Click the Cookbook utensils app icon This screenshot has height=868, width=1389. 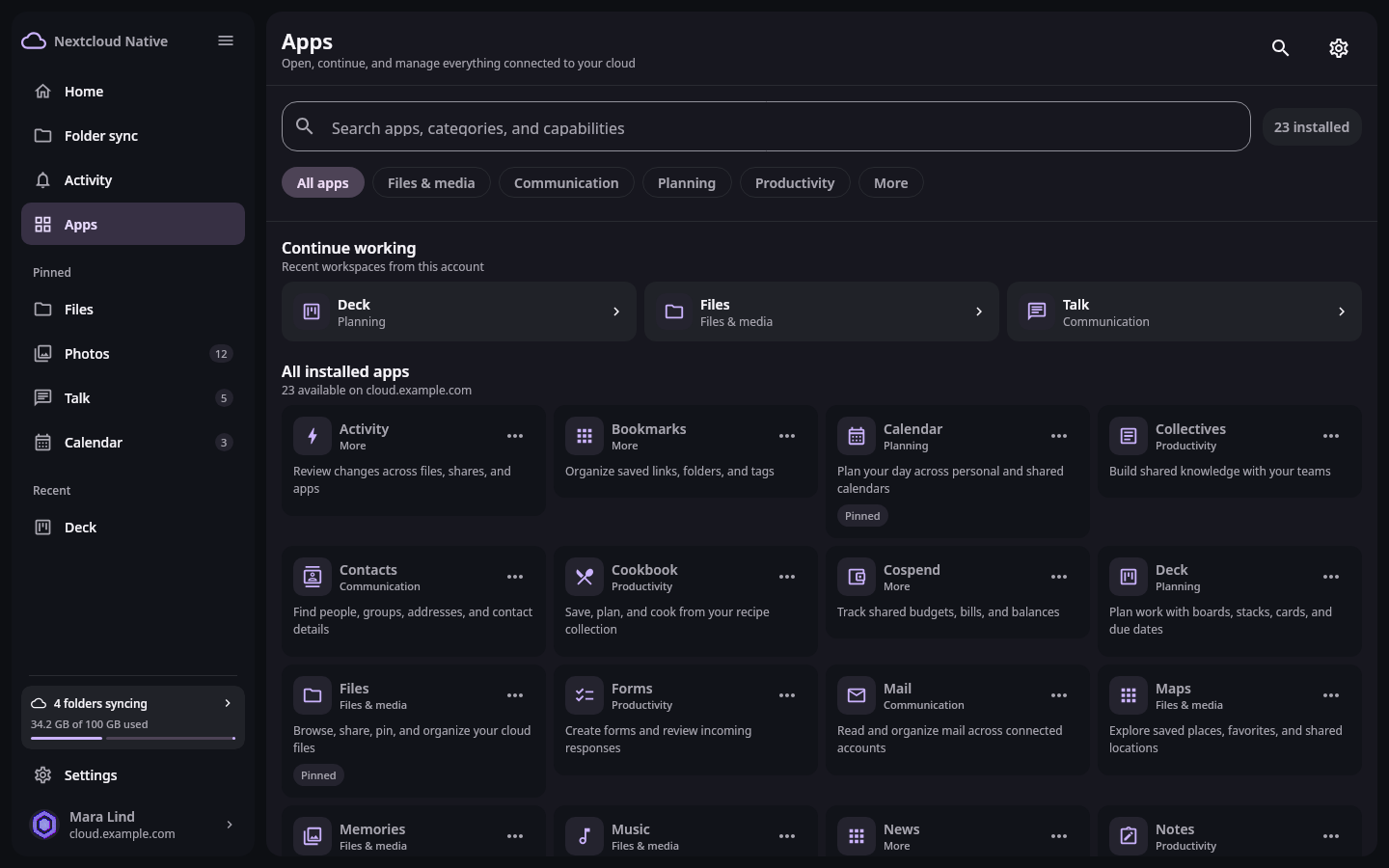(x=585, y=577)
